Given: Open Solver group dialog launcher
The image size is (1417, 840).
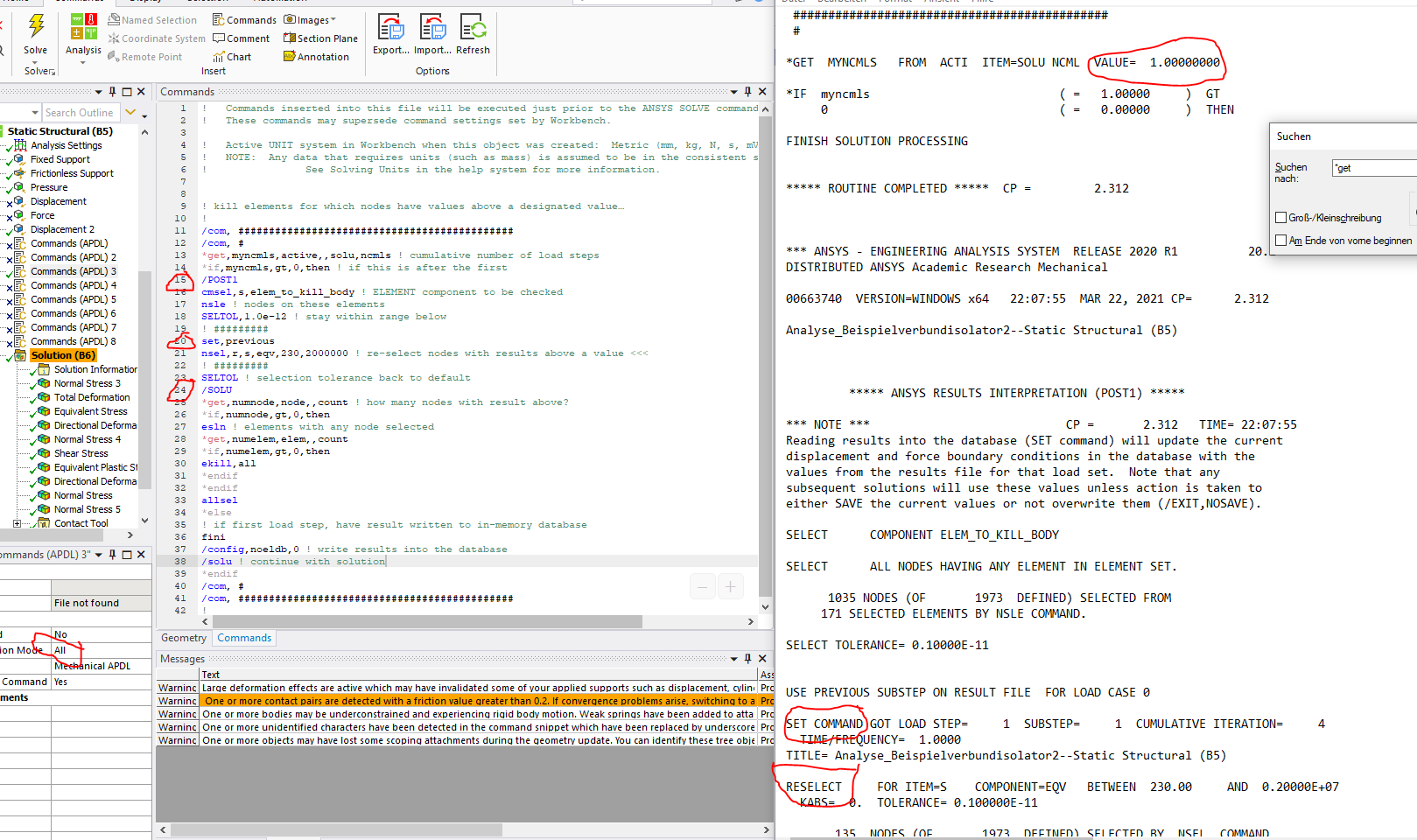Looking at the screenshot, I should point(52,72).
